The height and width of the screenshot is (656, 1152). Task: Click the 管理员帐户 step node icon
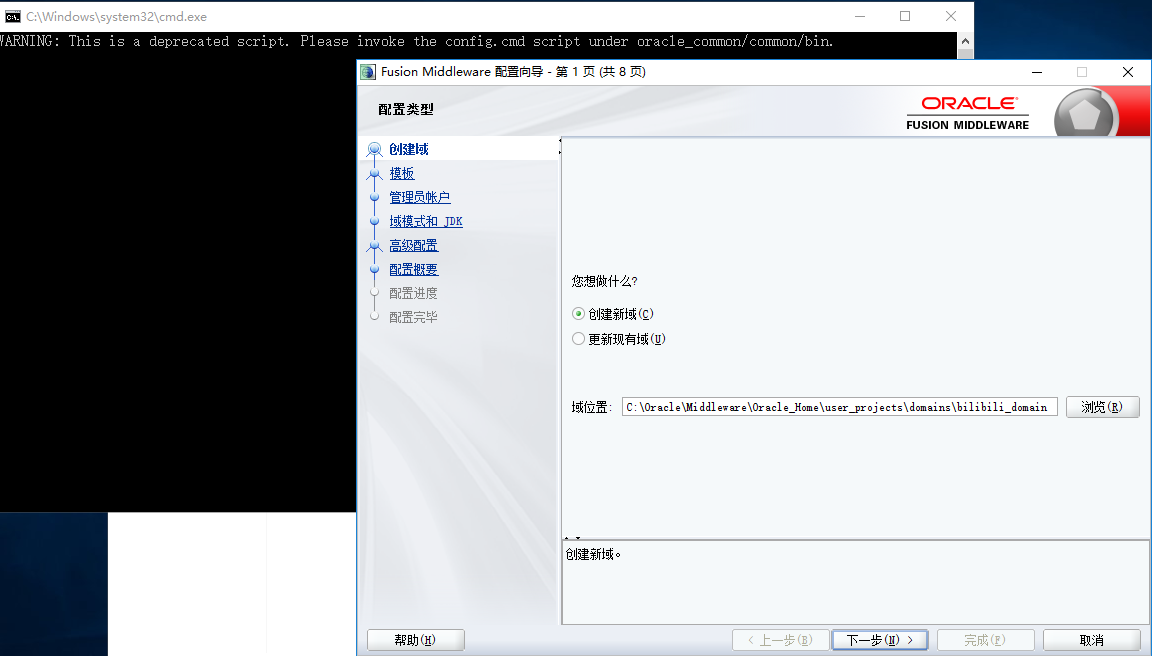pyautogui.click(x=375, y=197)
